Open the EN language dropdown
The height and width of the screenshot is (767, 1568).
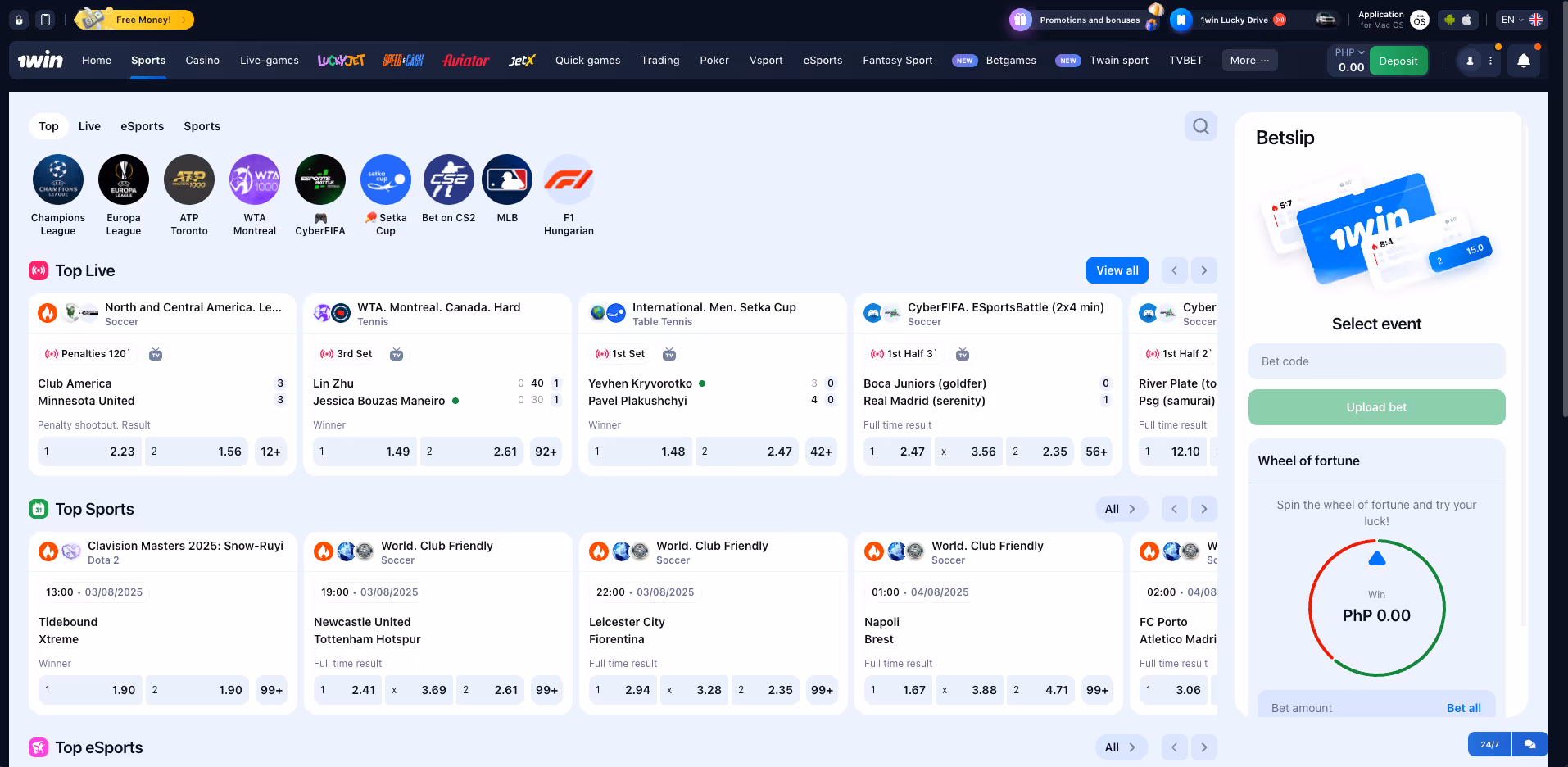(x=1521, y=20)
